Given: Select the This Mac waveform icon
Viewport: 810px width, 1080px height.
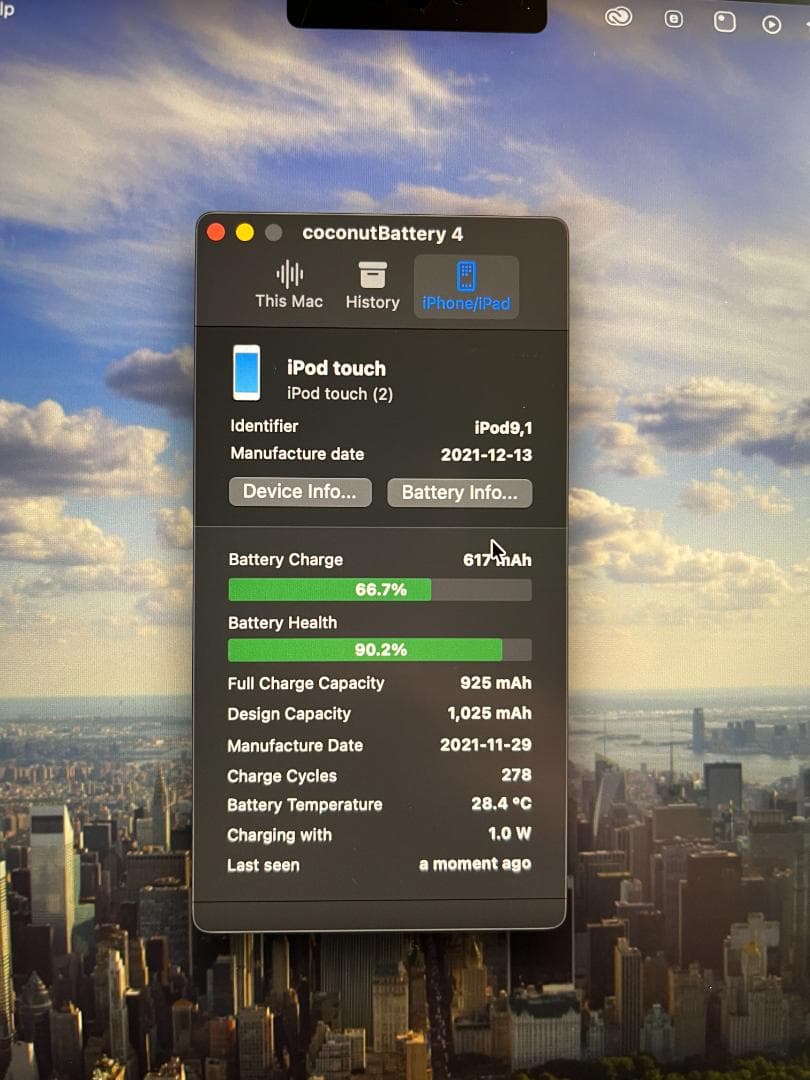Looking at the screenshot, I should pos(289,275).
